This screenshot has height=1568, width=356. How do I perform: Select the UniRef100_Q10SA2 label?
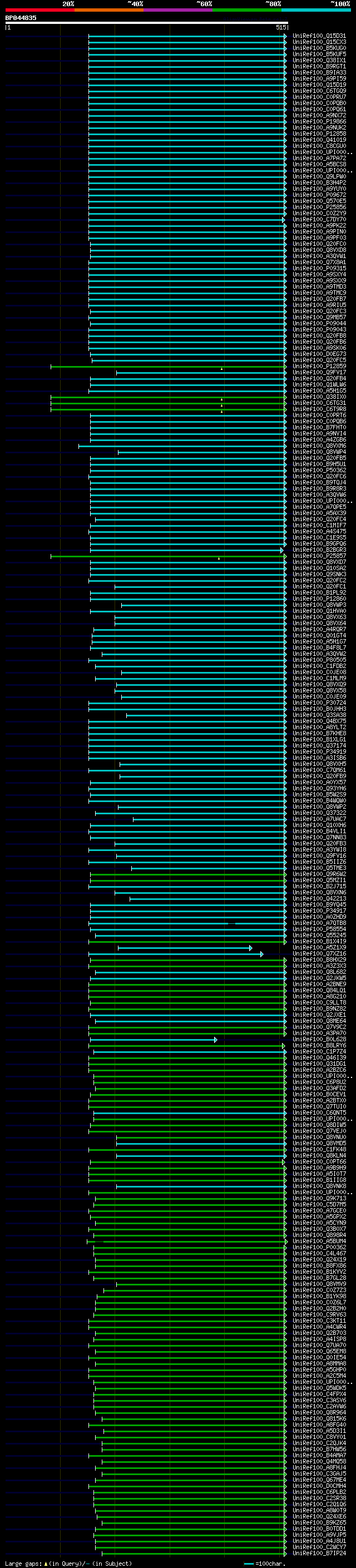tap(319, 568)
